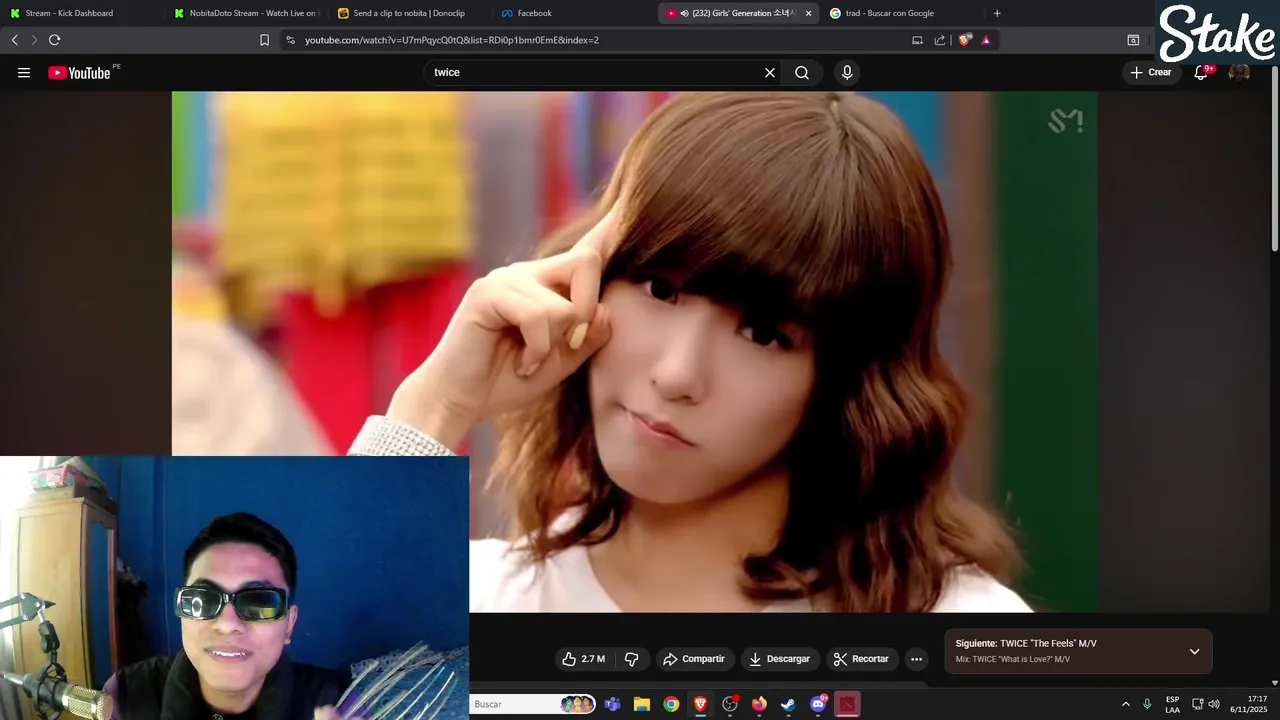Image resolution: width=1280 pixels, height=720 pixels.
Task: Click the Descargar button
Action: (x=779, y=659)
